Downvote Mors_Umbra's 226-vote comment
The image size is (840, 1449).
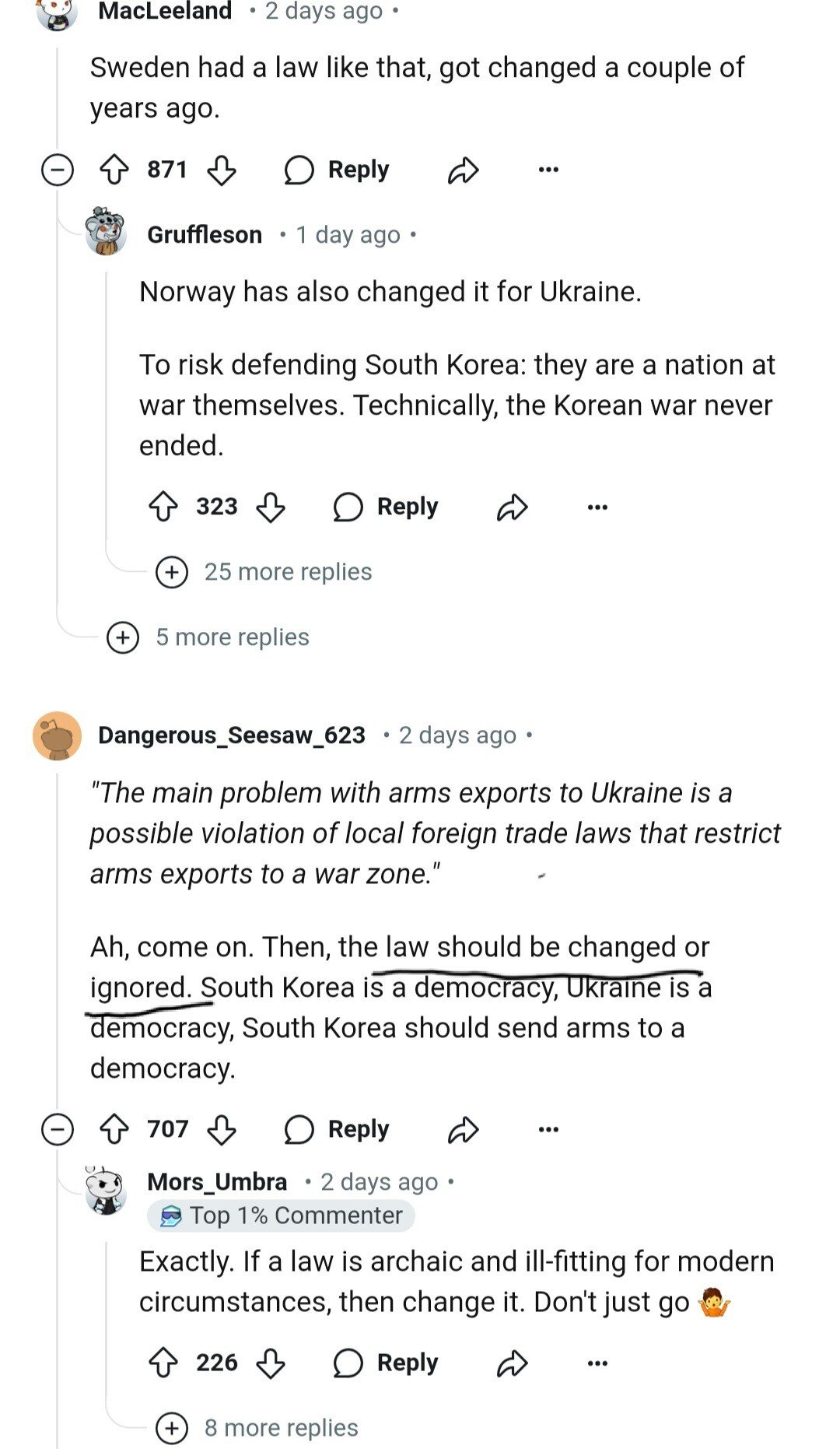coord(271,1363)
